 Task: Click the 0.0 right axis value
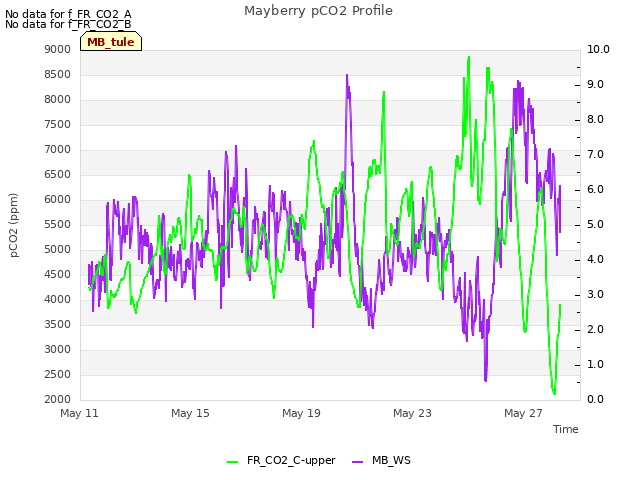coord(595,399)
